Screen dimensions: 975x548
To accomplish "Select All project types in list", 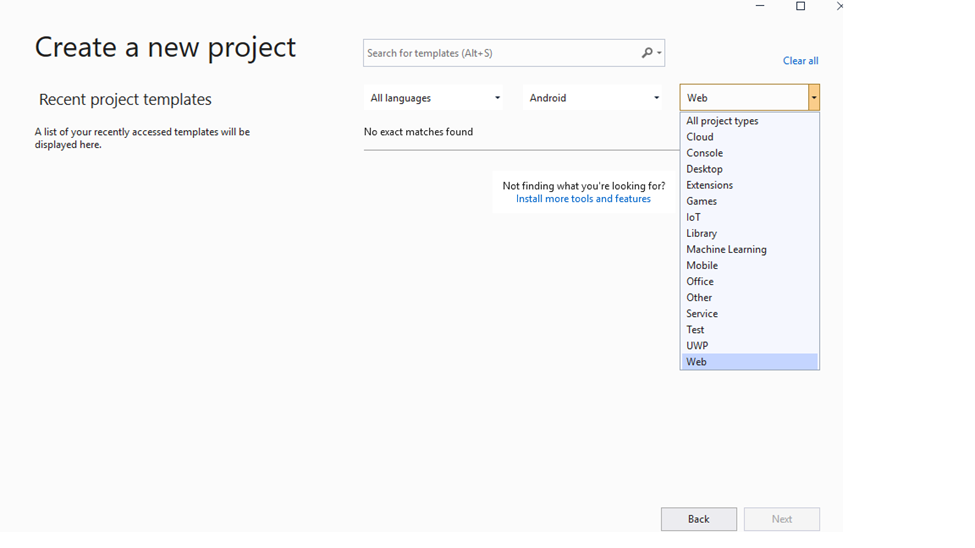I will click(x=749, y=121).
